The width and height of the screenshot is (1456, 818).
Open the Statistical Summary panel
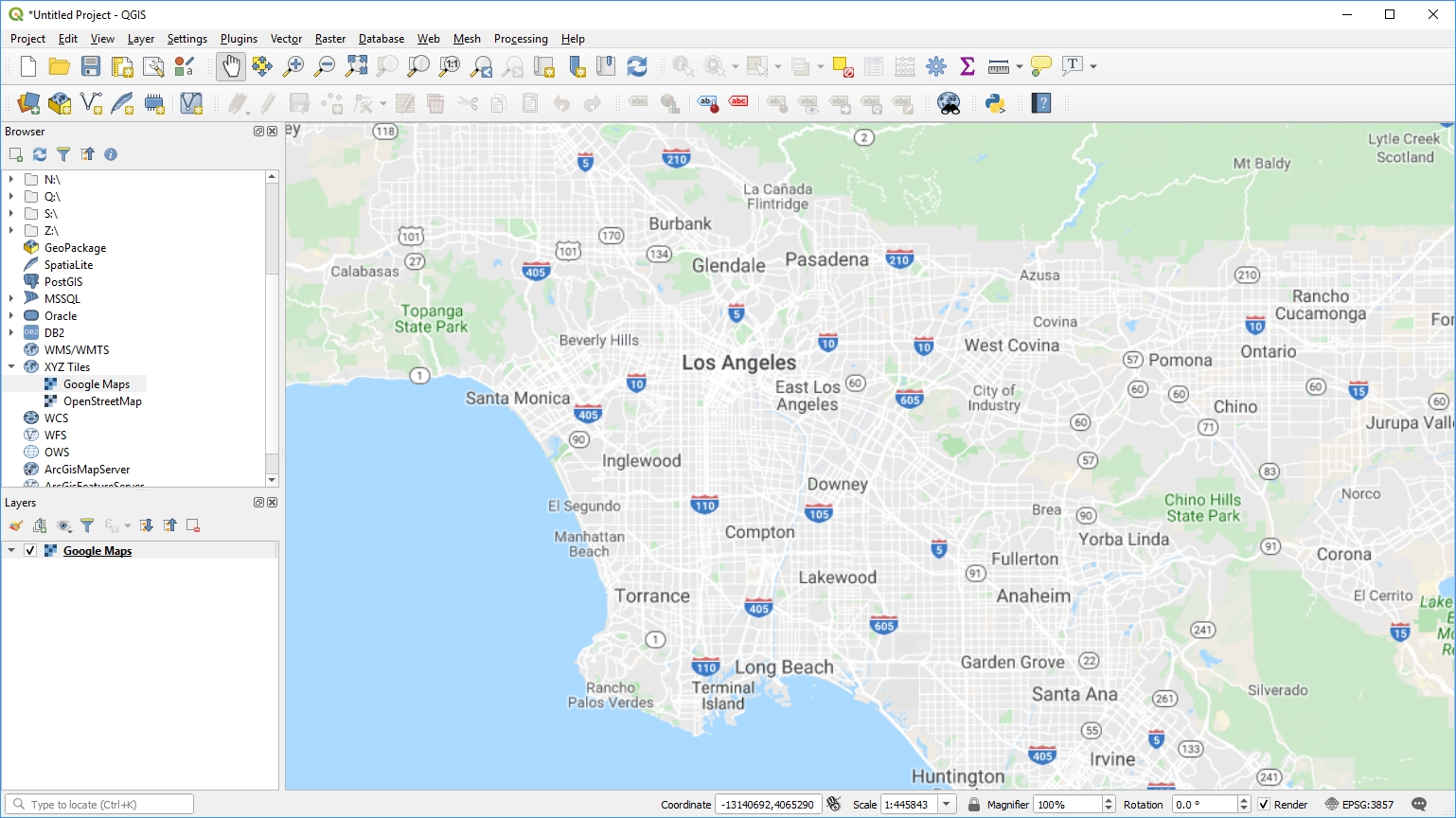967,66
